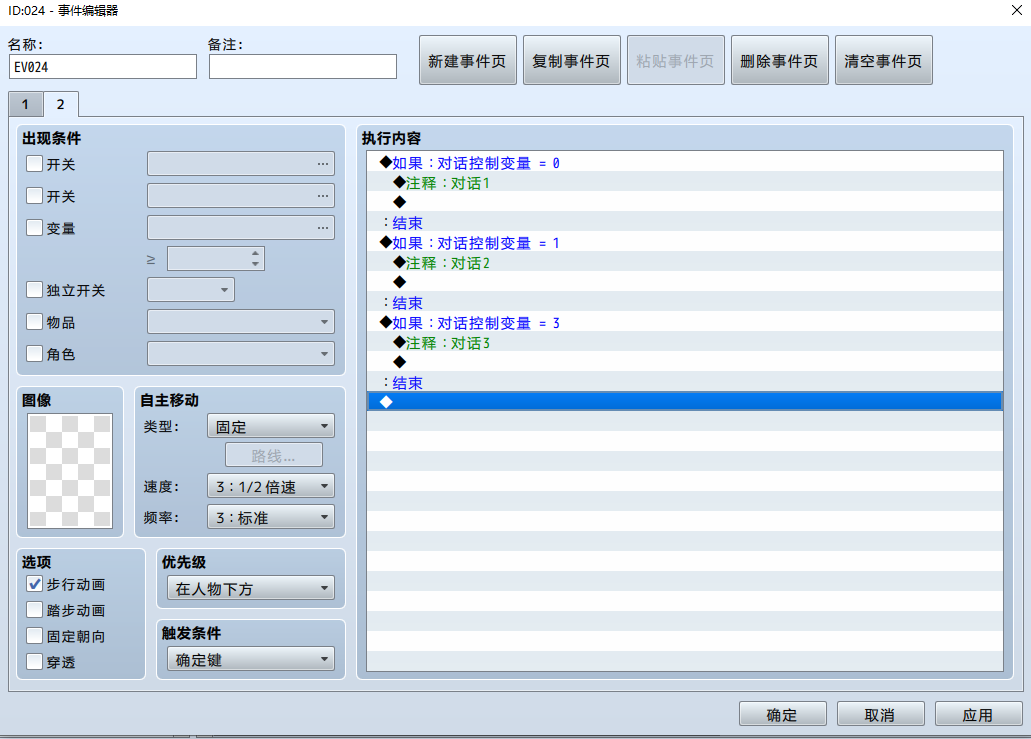Image resolution: width=1031 pixels, height=739 pixels.
Task: Select the line 注释：对话2
Action: 684,262
